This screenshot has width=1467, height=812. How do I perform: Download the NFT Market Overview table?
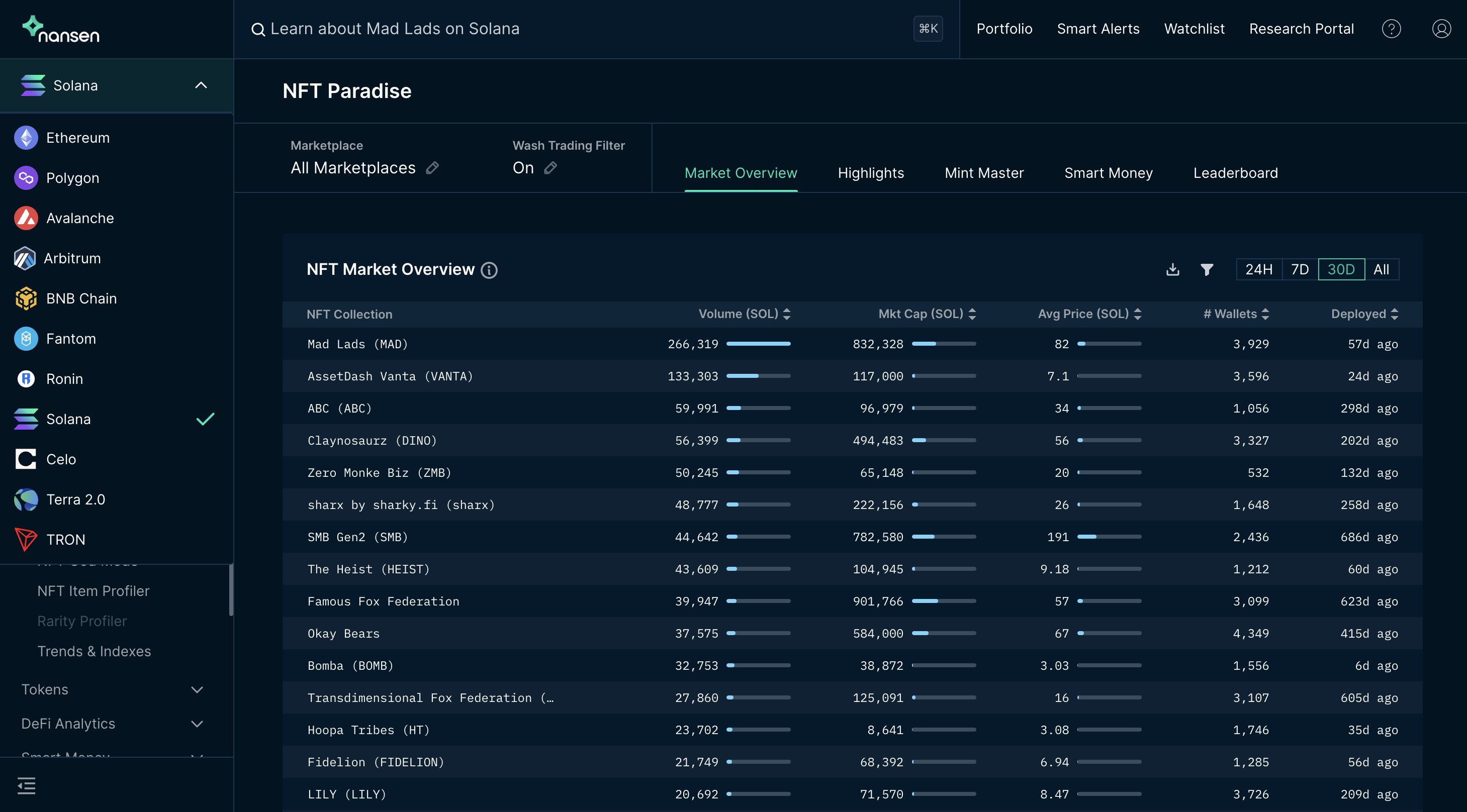[1172, 269]
